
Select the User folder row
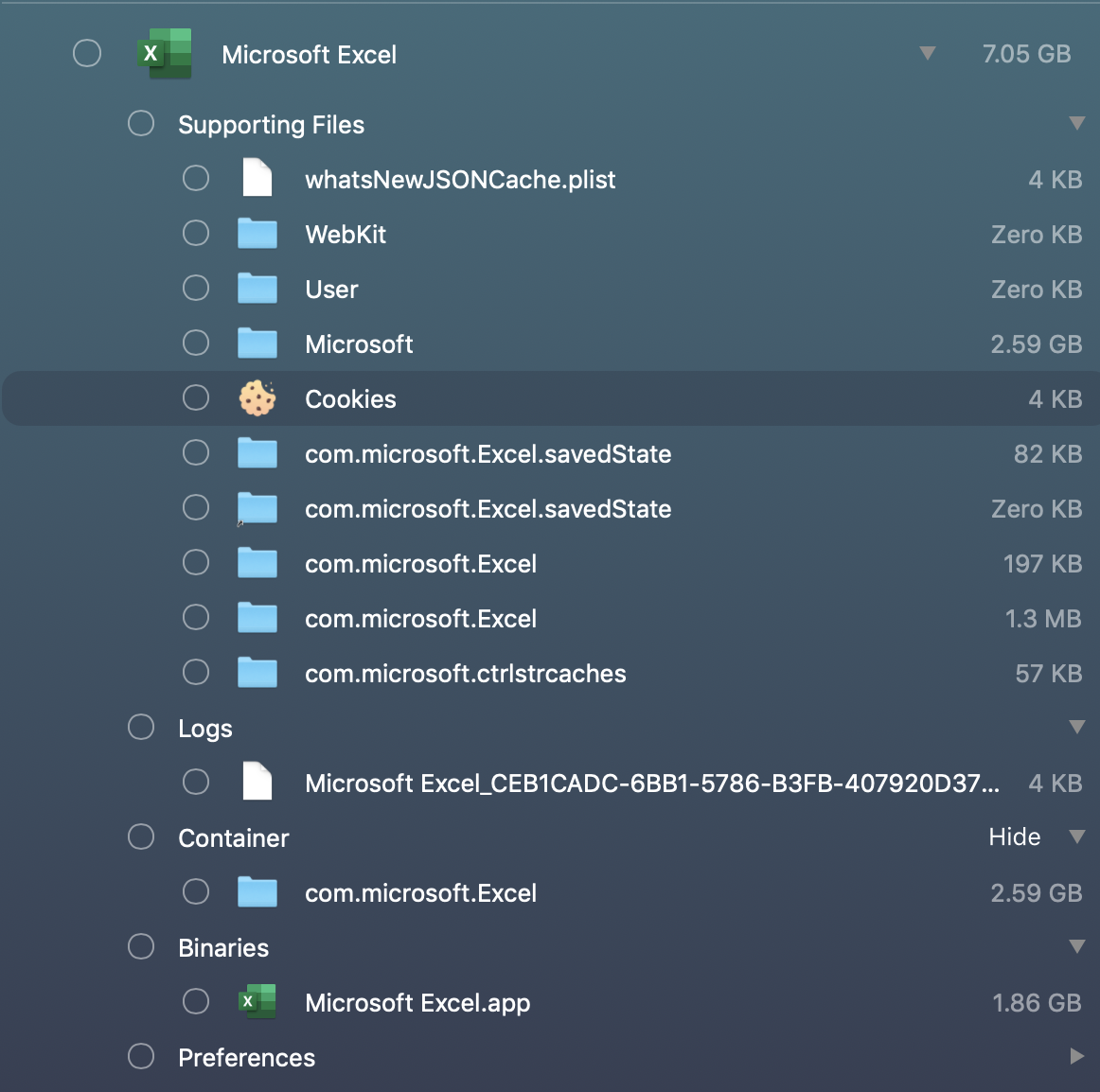click(550, 289)
